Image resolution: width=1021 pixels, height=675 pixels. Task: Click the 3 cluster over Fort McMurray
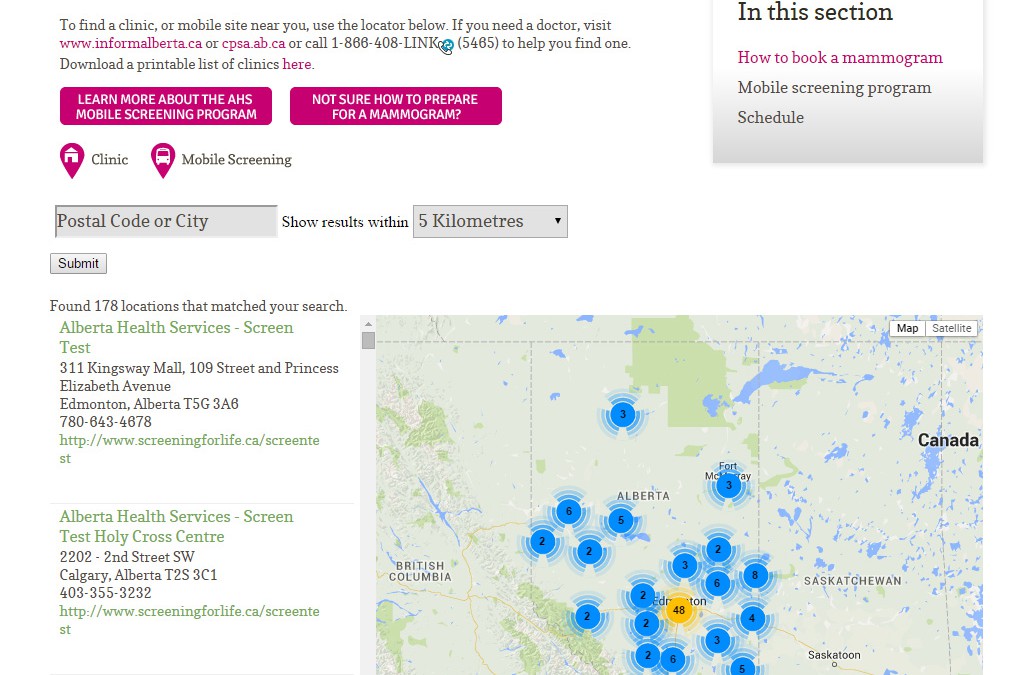[x=729, y=485]
